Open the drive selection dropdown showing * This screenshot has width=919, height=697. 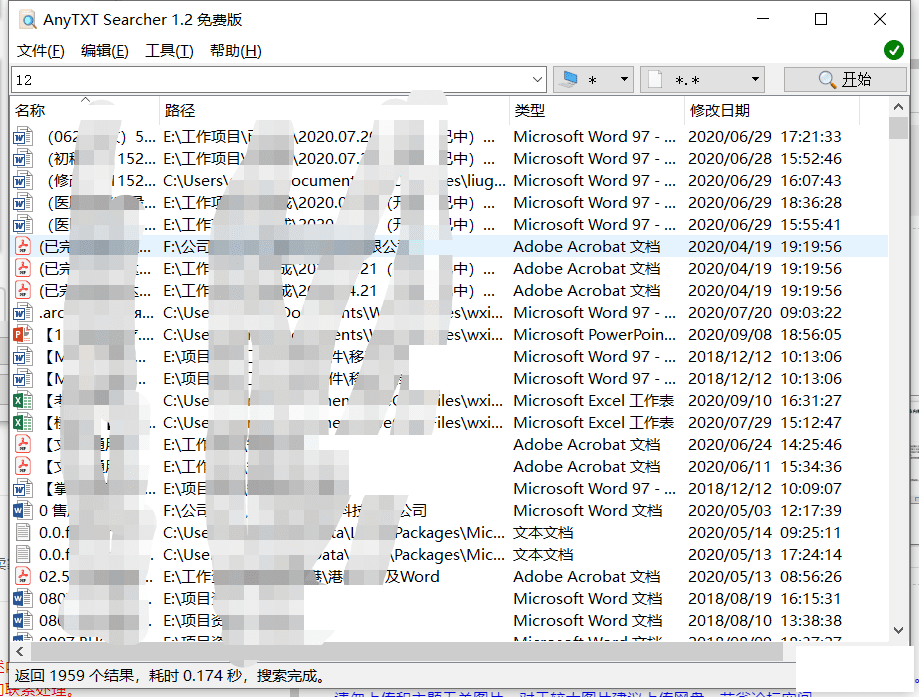(593, 80)
